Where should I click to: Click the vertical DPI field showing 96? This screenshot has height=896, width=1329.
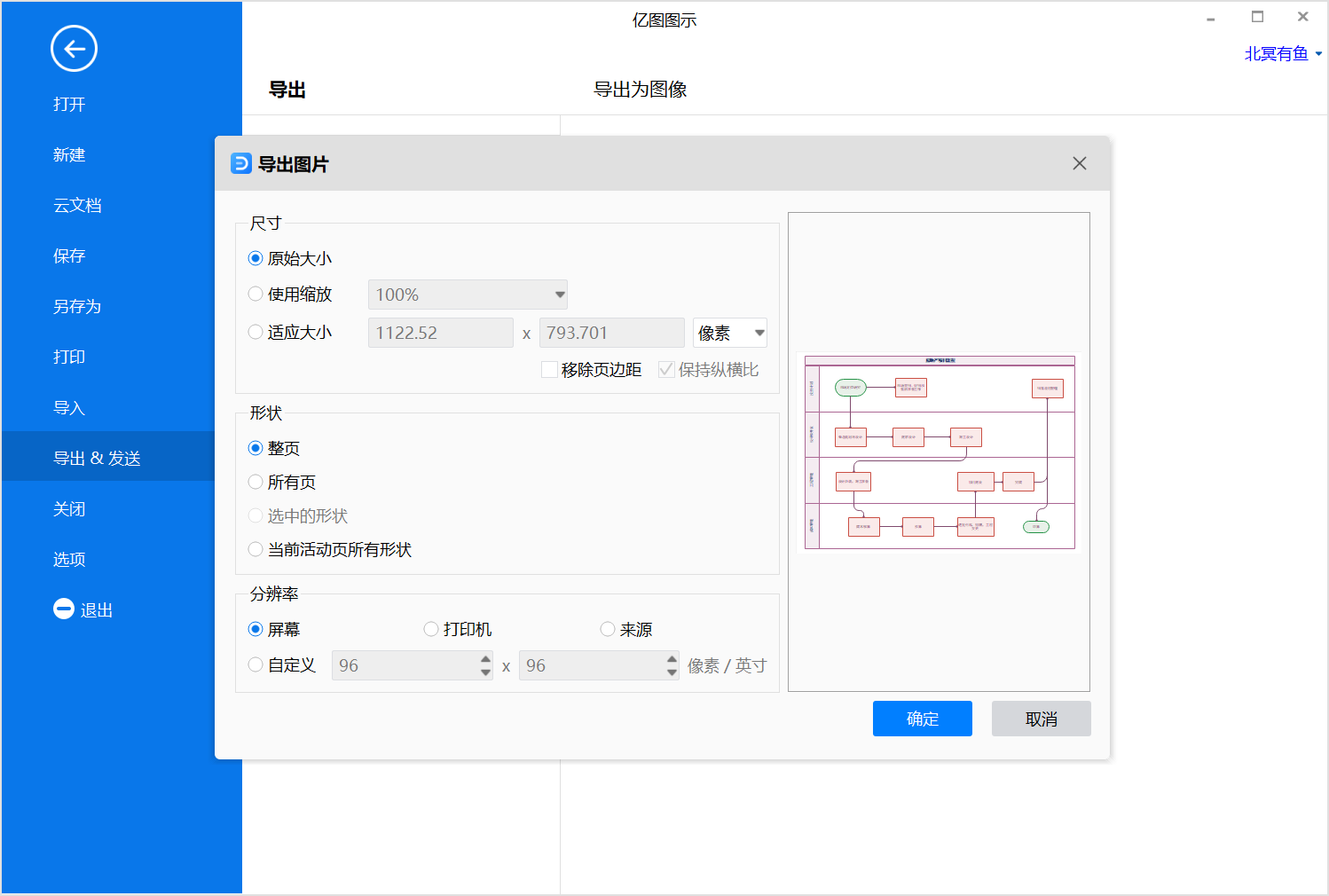(x=592, y=665)
